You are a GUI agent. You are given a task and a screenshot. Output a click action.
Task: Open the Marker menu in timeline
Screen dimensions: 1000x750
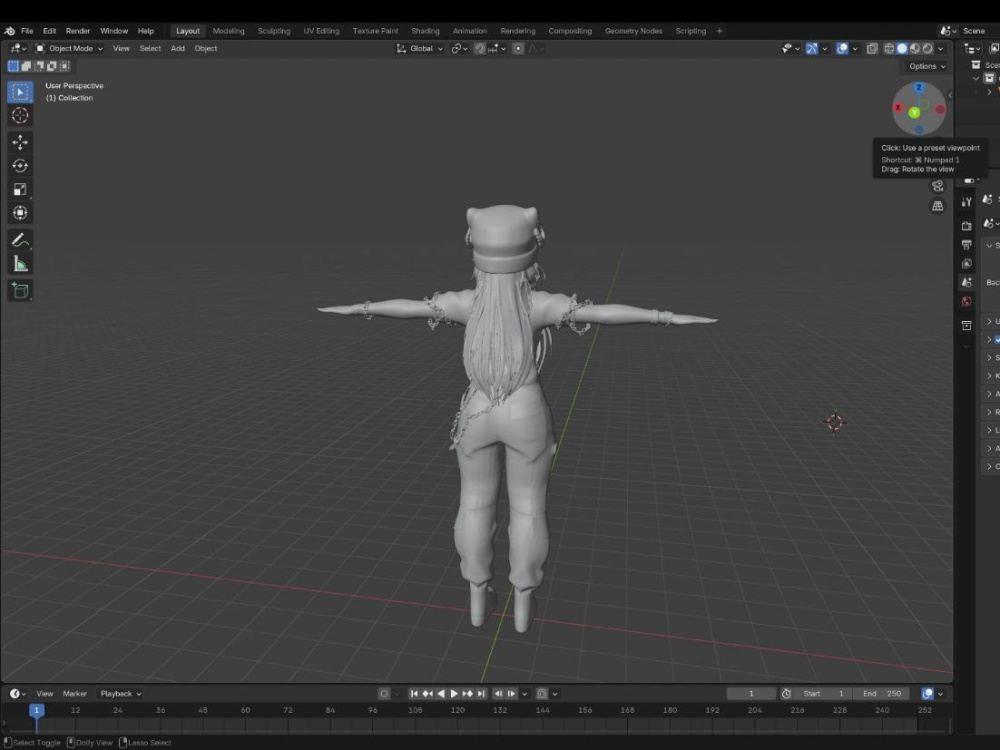coord(75,694)
